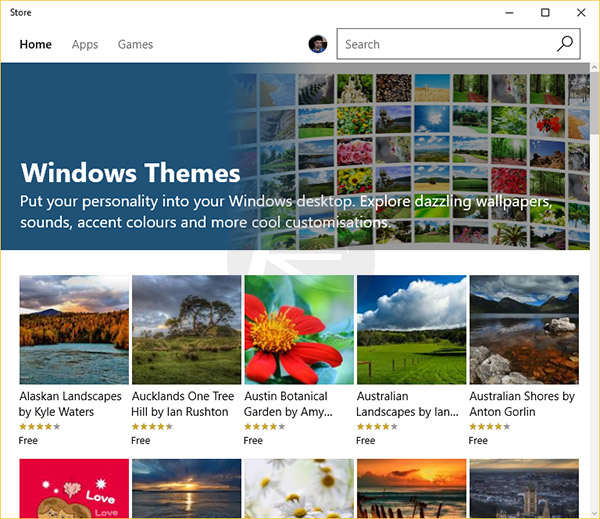Click 'Austin Botanical Garden by Amy...' title
The width and height of the screenshot is (600, 519).
pyautogui.click(x=289, y=404)
